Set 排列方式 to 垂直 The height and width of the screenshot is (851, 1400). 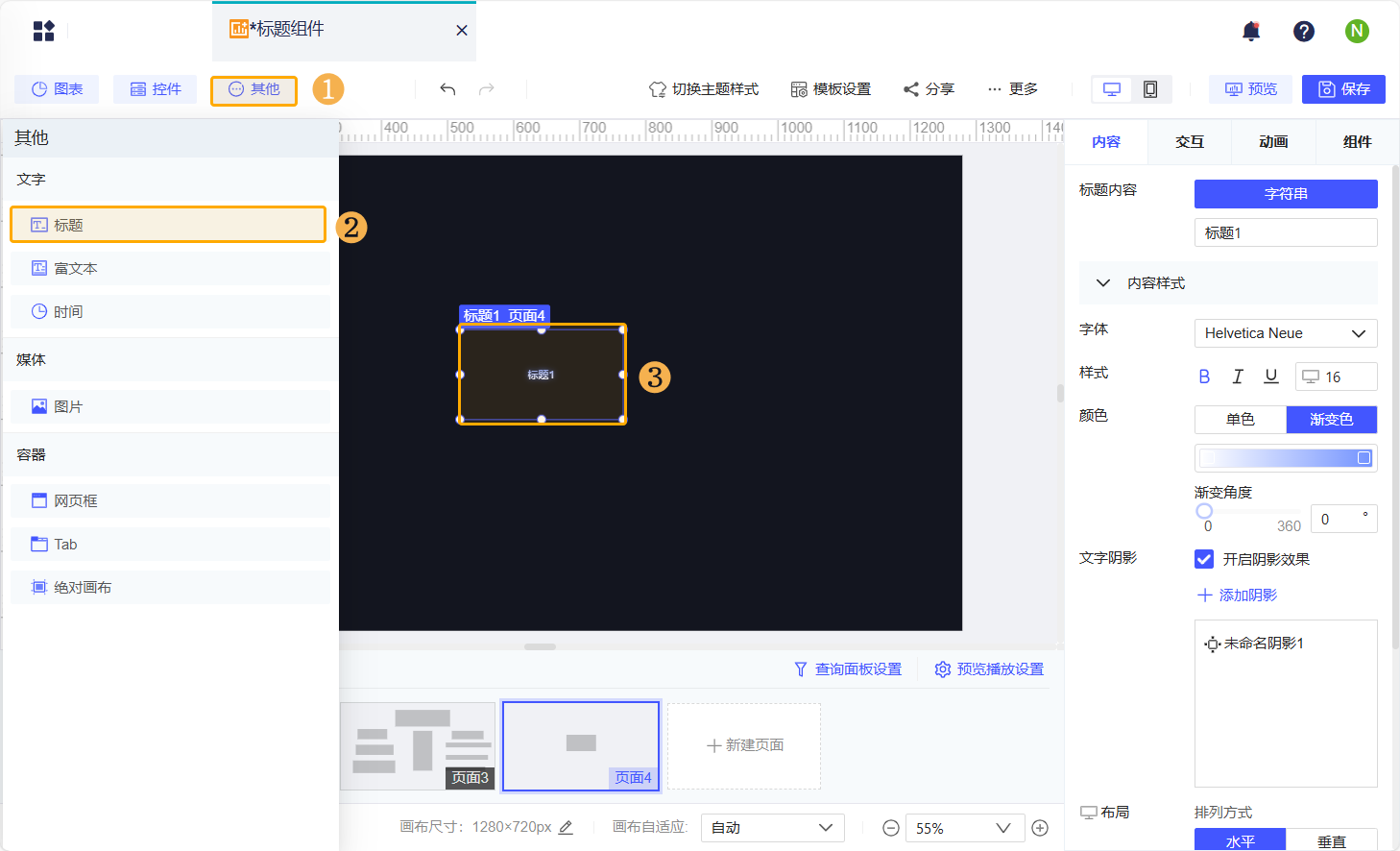(1331, 840)
